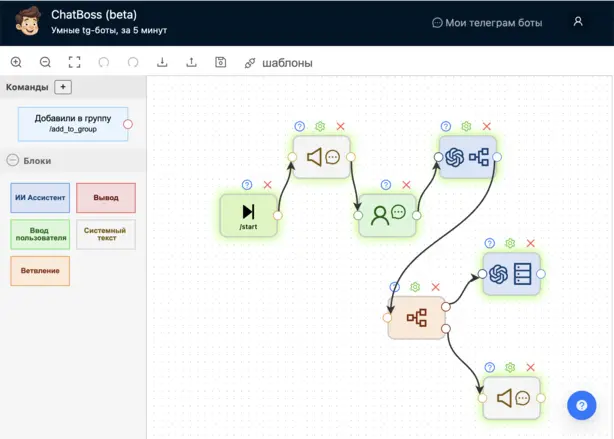The width and height of the screenshot is (614, 439).
Task: Open Мои телеграм боты page
Action: click(487, 22)
